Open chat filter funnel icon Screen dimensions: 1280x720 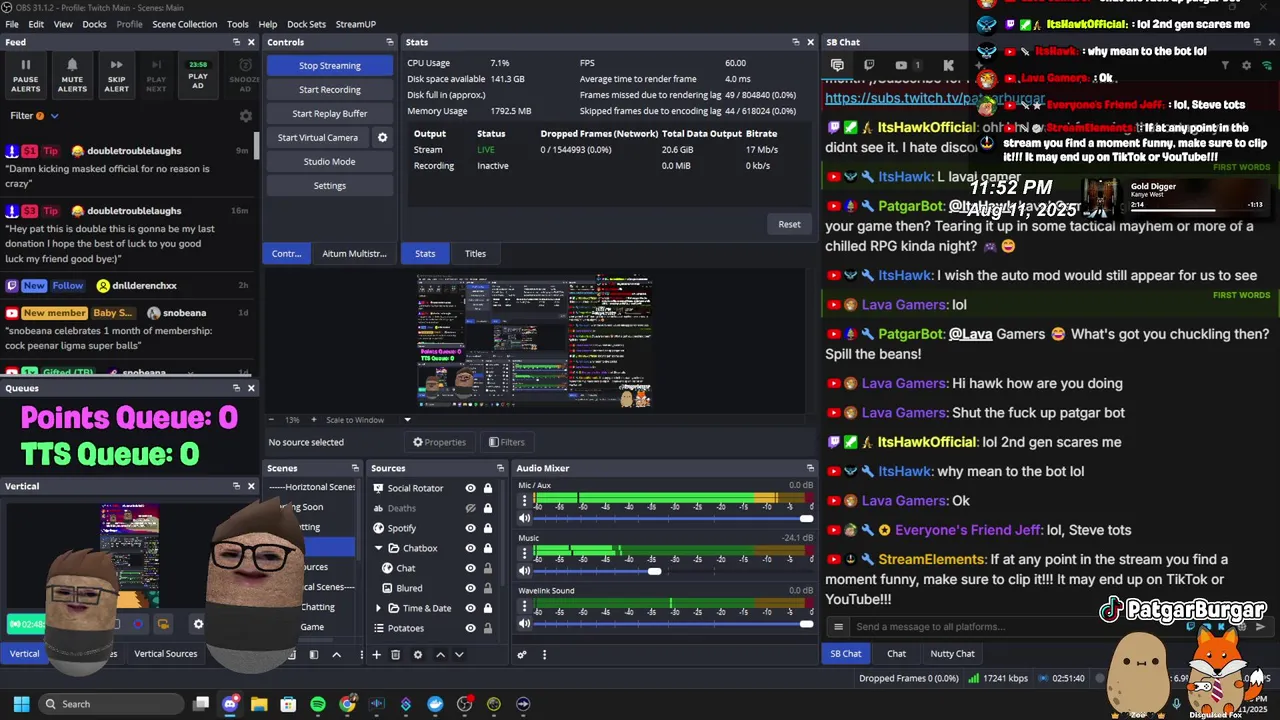[x=1225, y=65]
